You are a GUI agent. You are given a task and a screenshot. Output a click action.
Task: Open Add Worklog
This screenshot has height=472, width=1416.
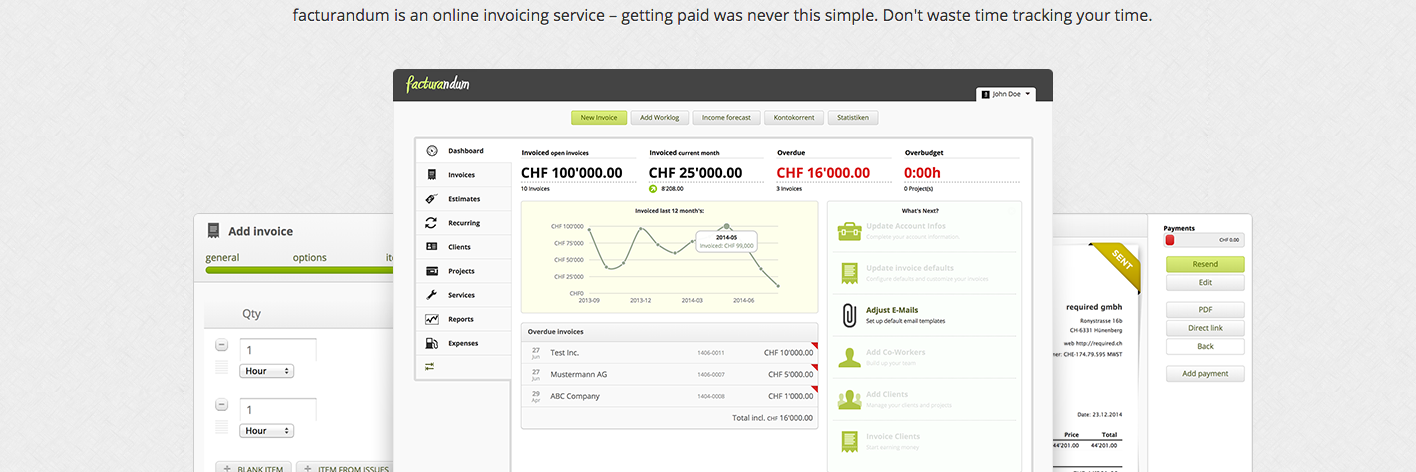coord(660,118)
